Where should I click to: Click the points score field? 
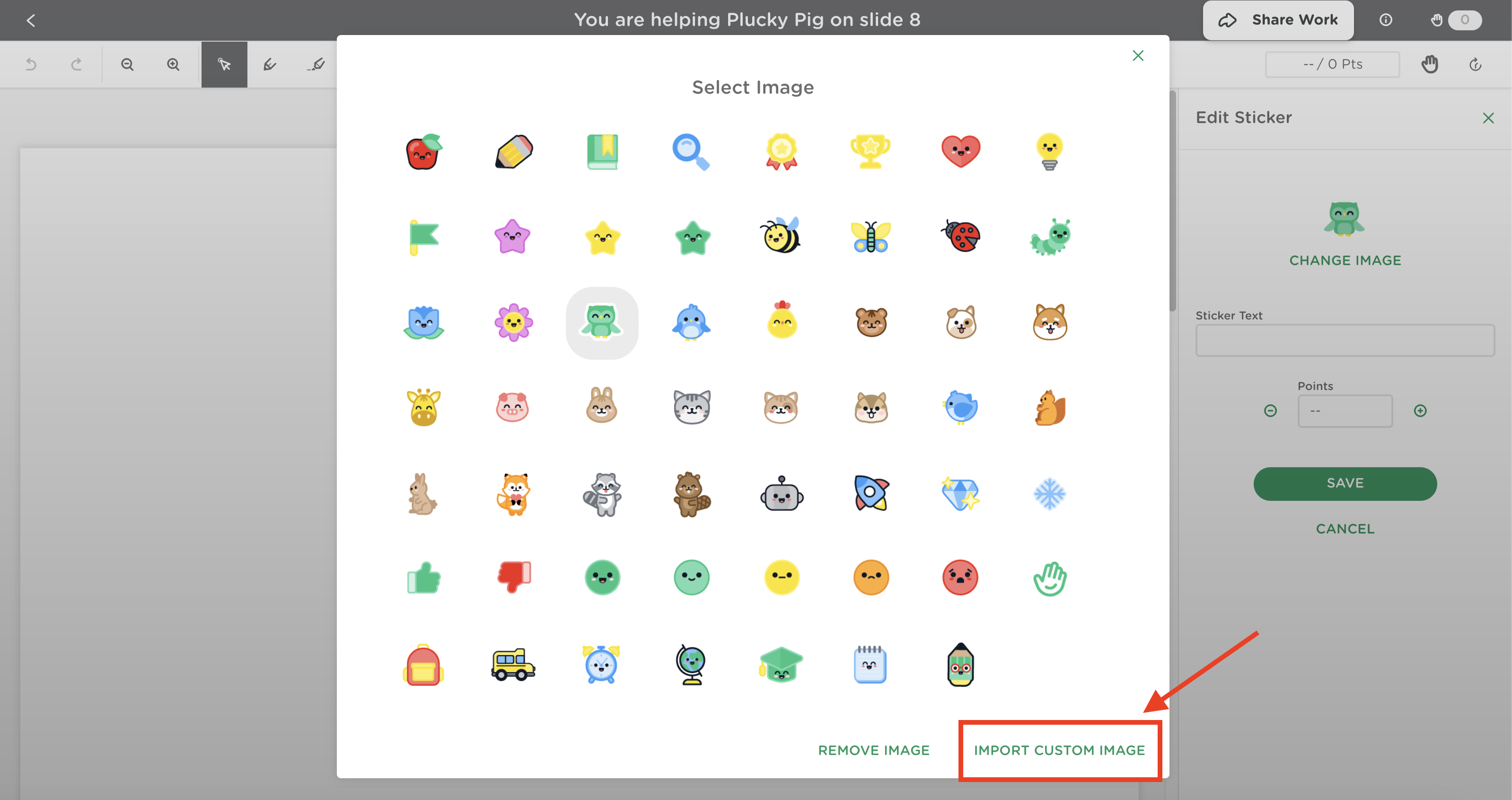tap(1332, 64)
